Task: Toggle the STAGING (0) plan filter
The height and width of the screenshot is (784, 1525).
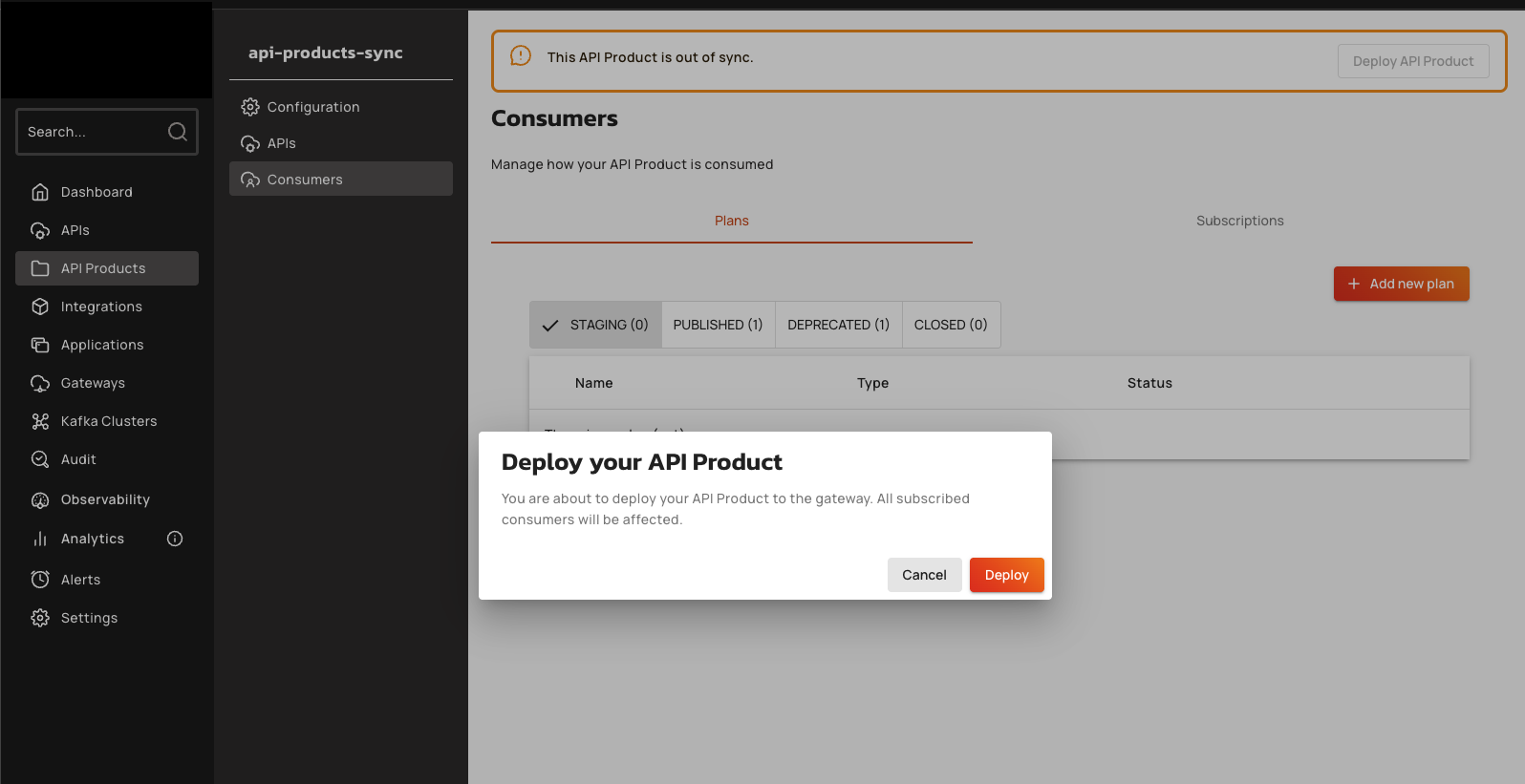Action: (x=595, y=325)
